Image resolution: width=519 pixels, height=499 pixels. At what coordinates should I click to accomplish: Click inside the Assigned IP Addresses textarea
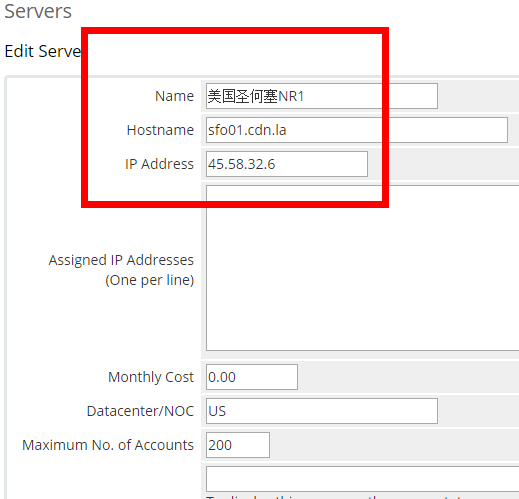coord(362,268)
